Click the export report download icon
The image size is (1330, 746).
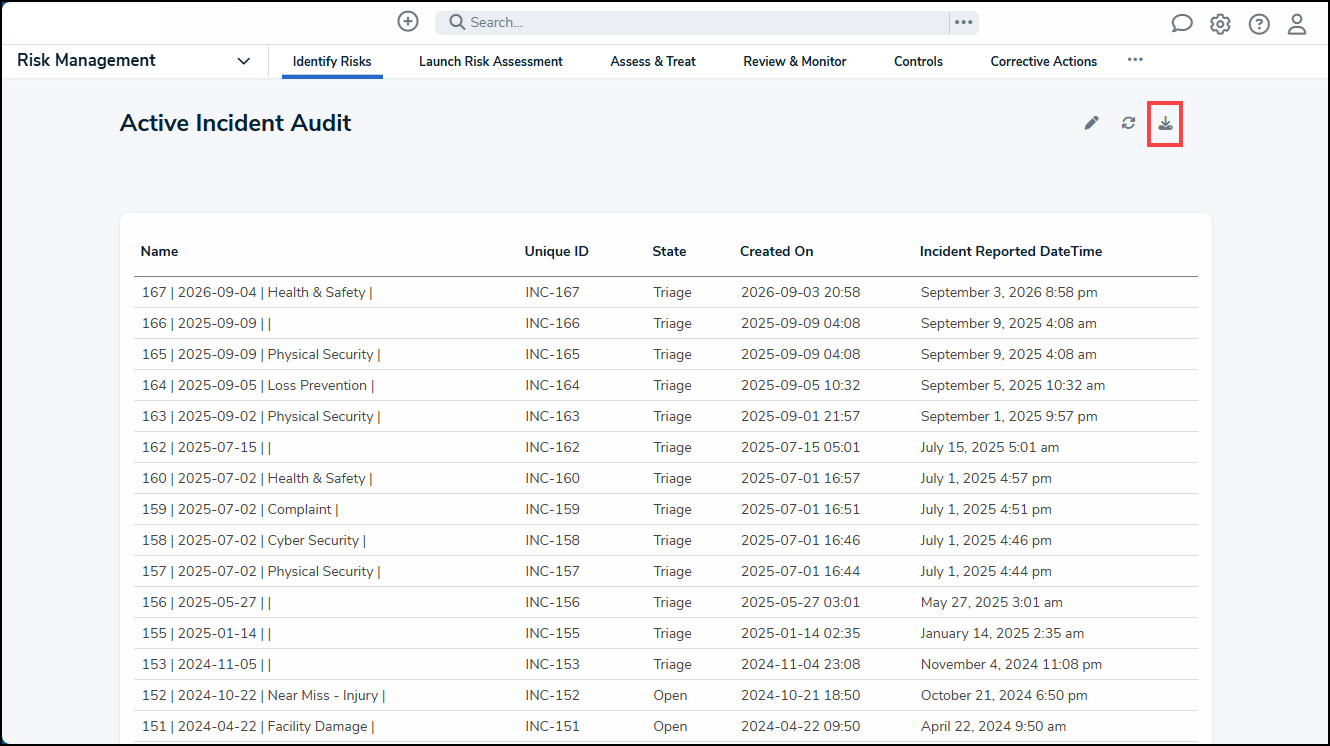[x=1165, y=124]
